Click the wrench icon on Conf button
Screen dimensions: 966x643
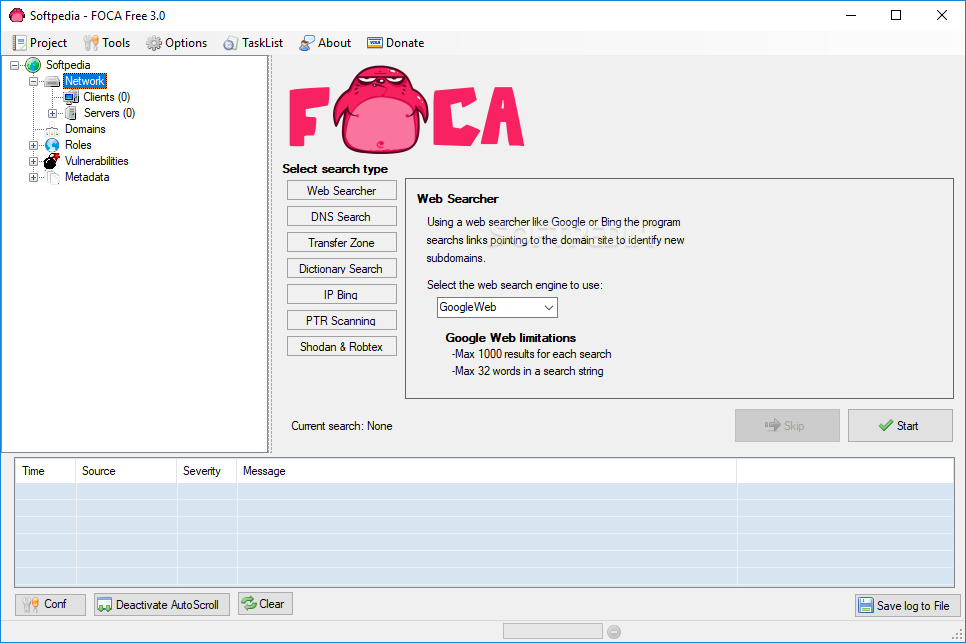pos(31,605)
